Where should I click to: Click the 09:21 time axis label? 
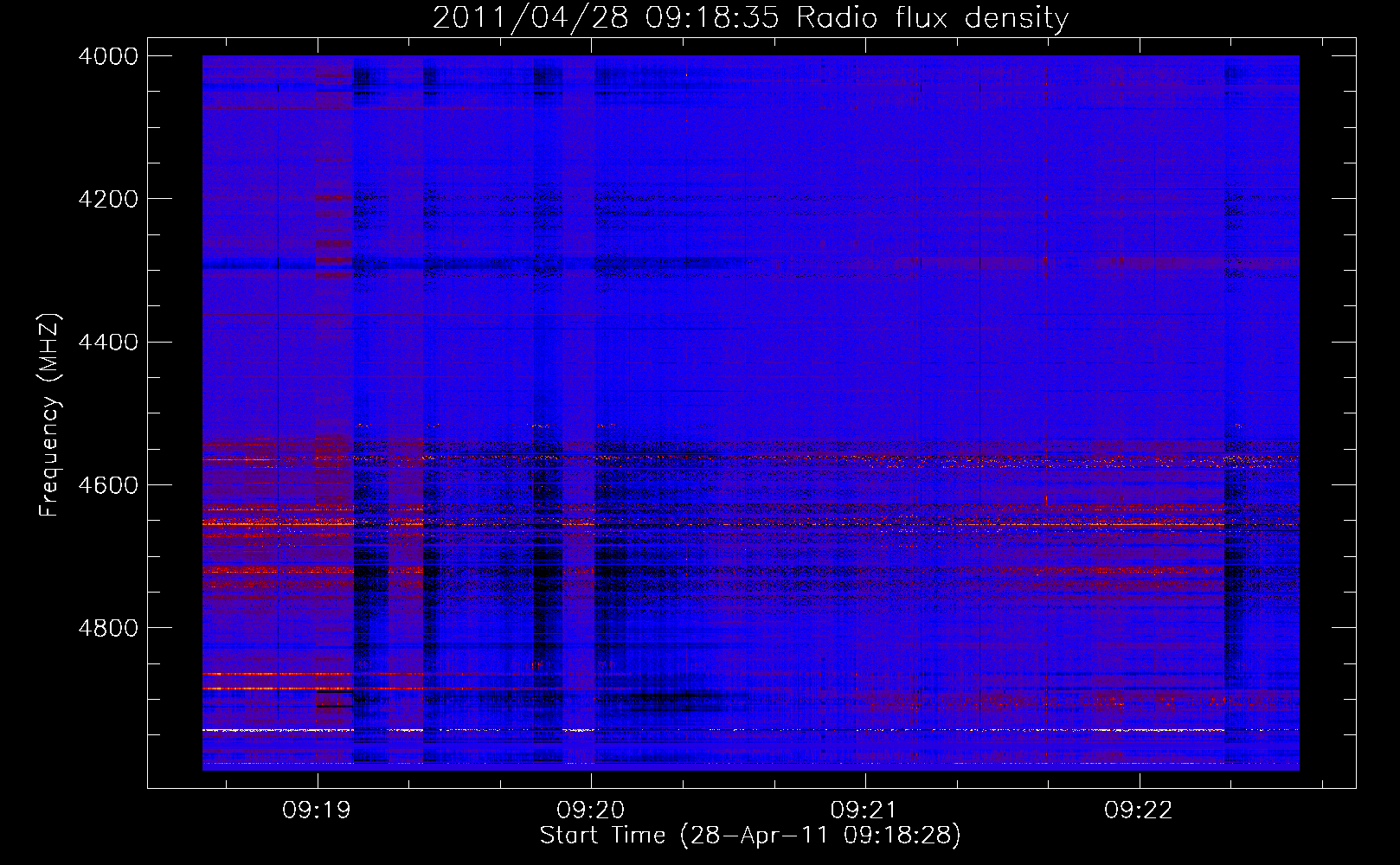click(864, 811)
